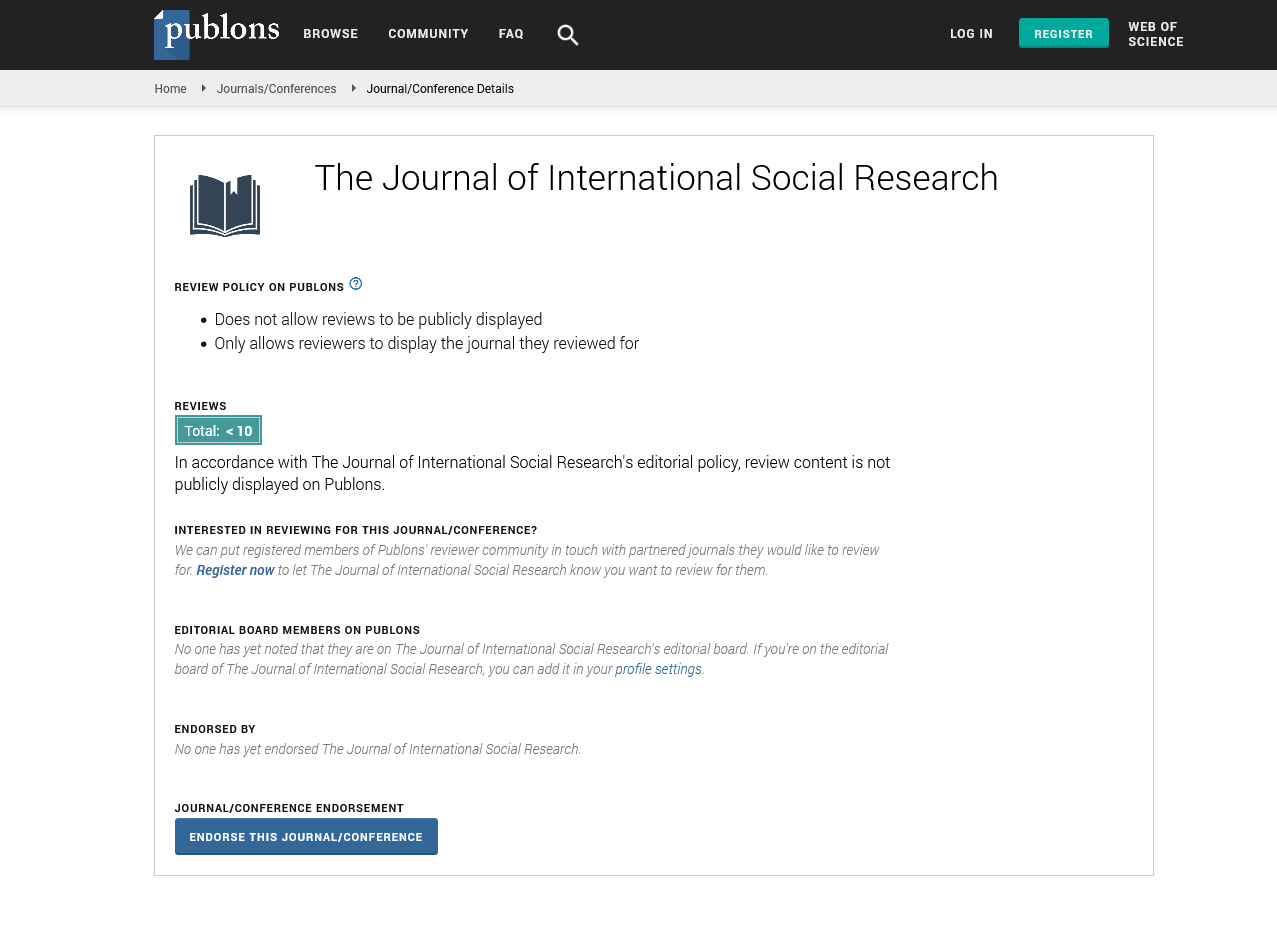
Task: Navigate to Journals/Conferences breadcrumb
Action: (276, 89)
